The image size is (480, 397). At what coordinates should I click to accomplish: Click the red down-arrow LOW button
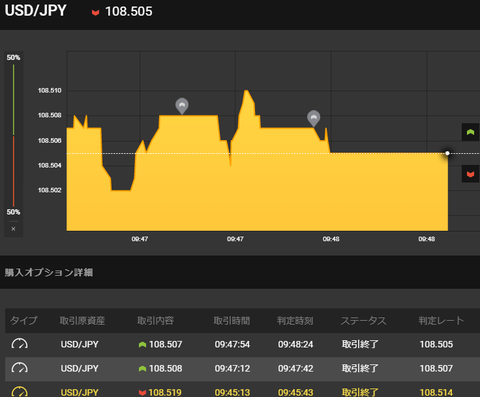pyautogui.click(x=470, y=174)
